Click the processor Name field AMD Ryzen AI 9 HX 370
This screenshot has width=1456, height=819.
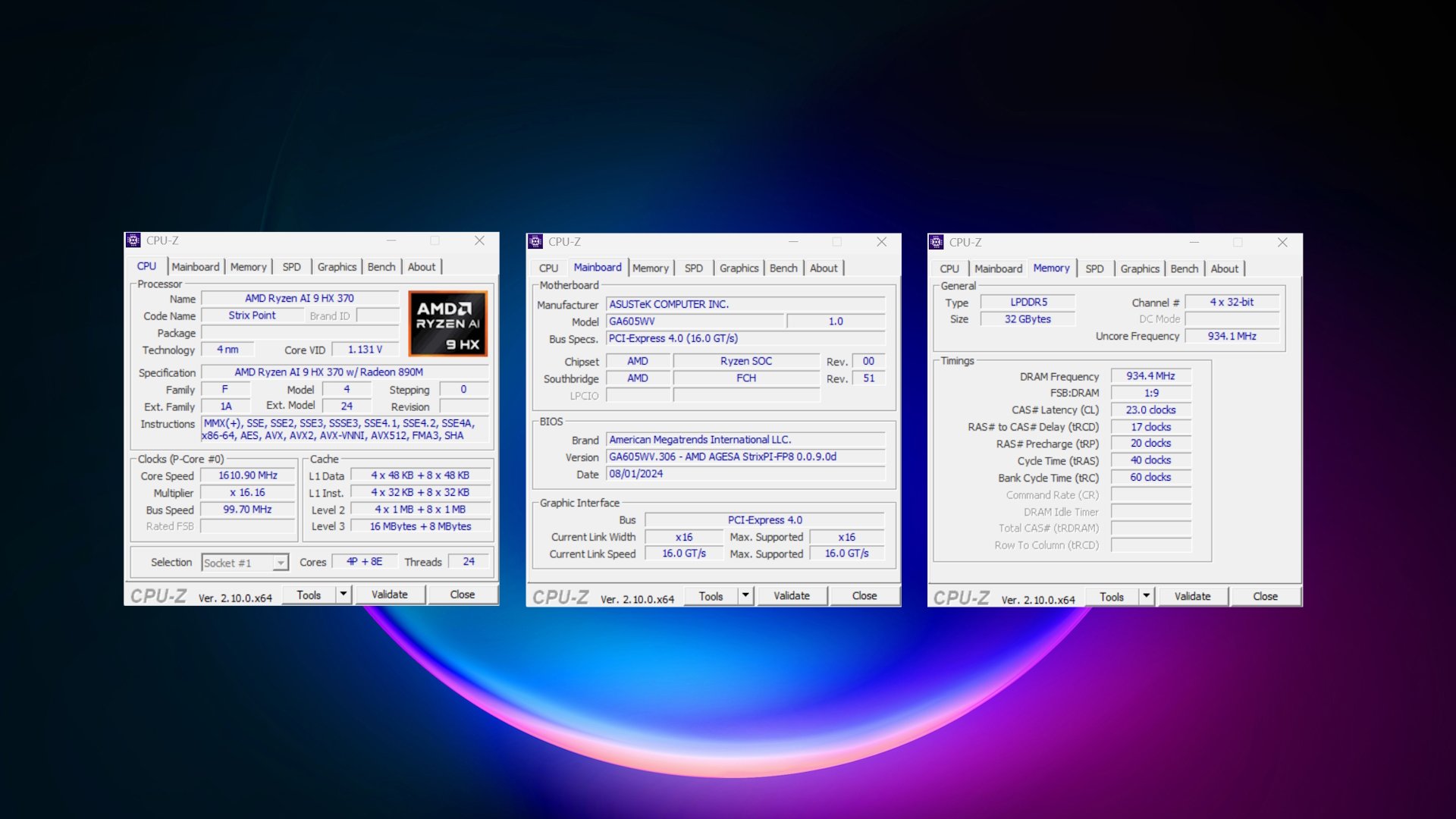pyautogui.click(x=300, y=298)
